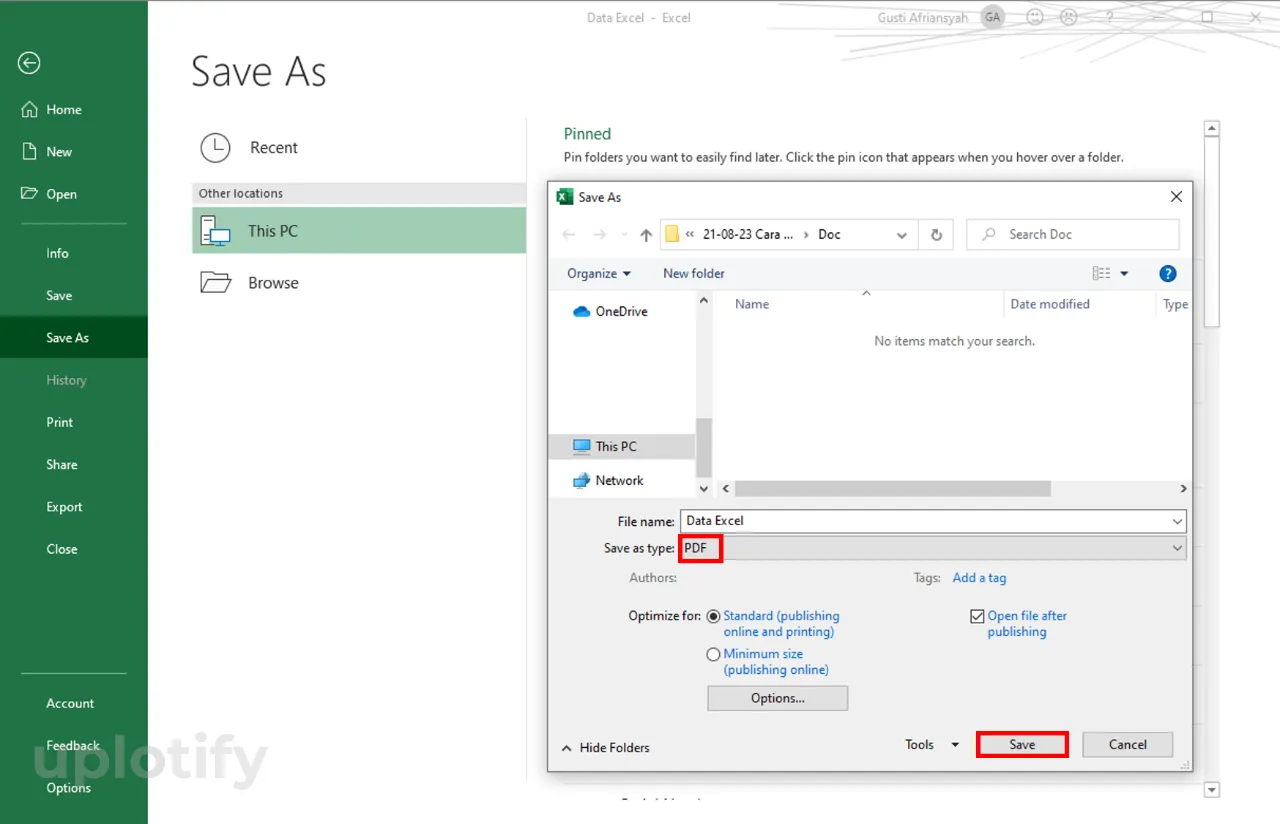The image size is (1280, 824).
Task: Click the Authors field label
Action: [653, 577]
